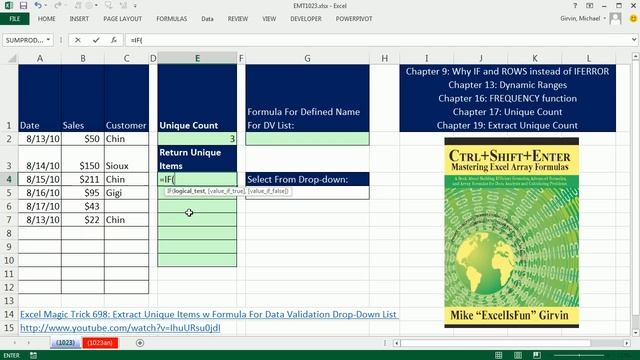Click the macro recording icon in status bar
The width and height of the screenshot is (640, 360).
tap(33, 356)
